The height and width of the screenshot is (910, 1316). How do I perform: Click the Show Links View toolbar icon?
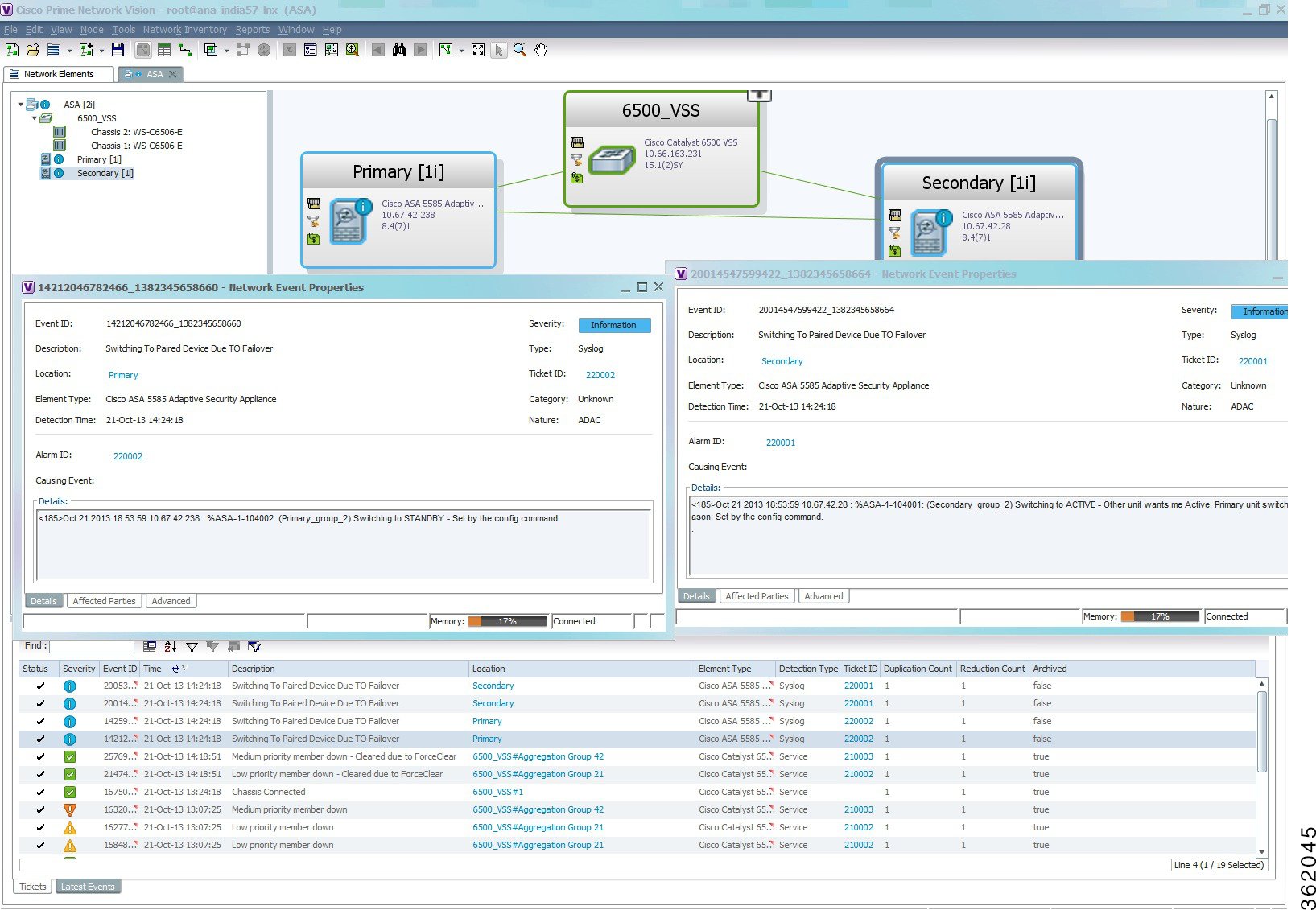click(x=185, y=50)
